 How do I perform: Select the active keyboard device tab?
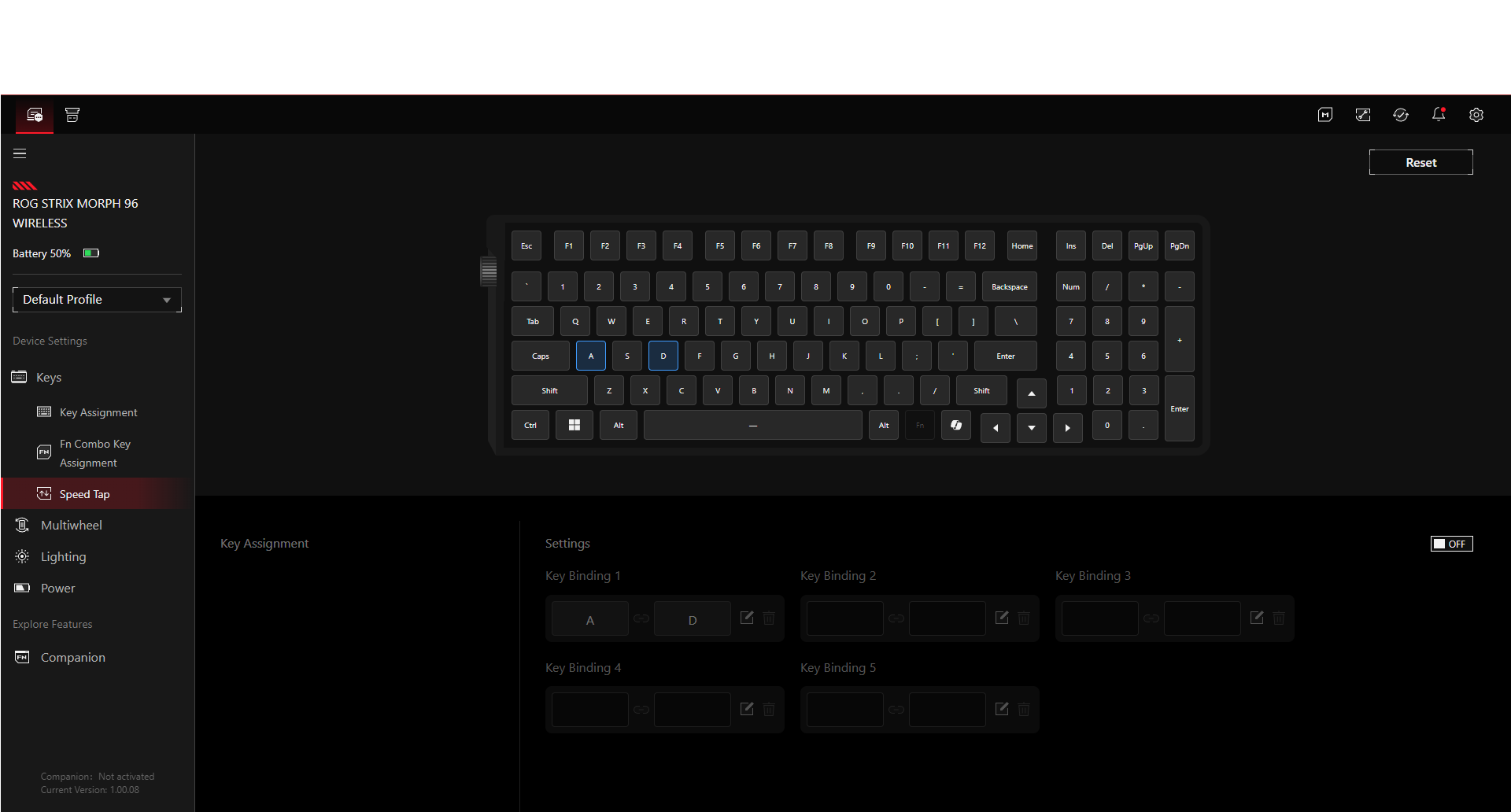click(x=34, y=115)
